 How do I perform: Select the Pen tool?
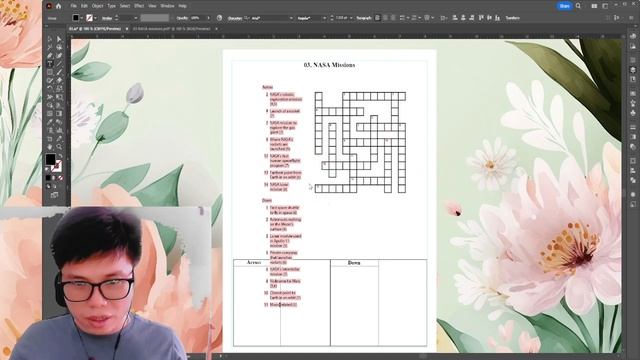click(x=50, y=56)
